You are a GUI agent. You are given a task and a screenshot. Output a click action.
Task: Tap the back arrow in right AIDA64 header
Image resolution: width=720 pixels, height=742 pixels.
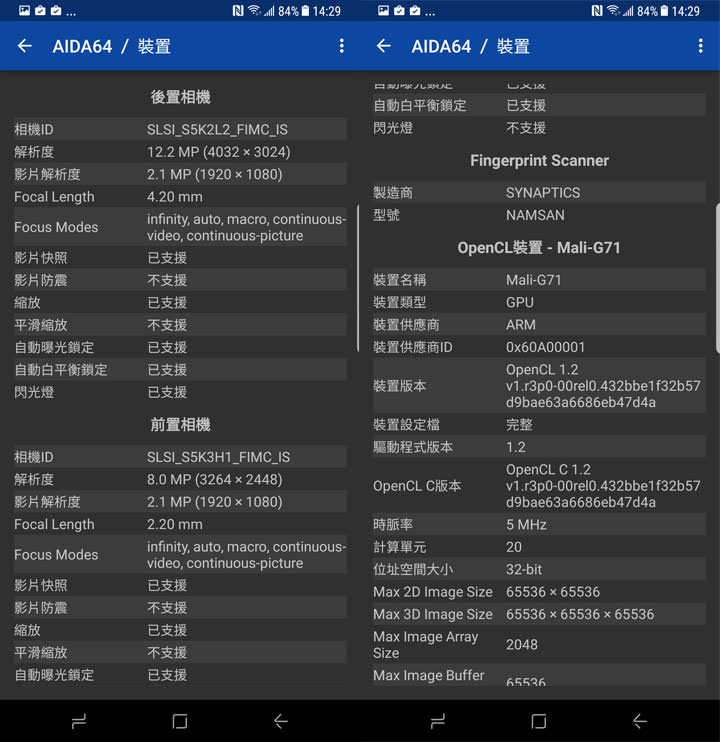[384, 46]
